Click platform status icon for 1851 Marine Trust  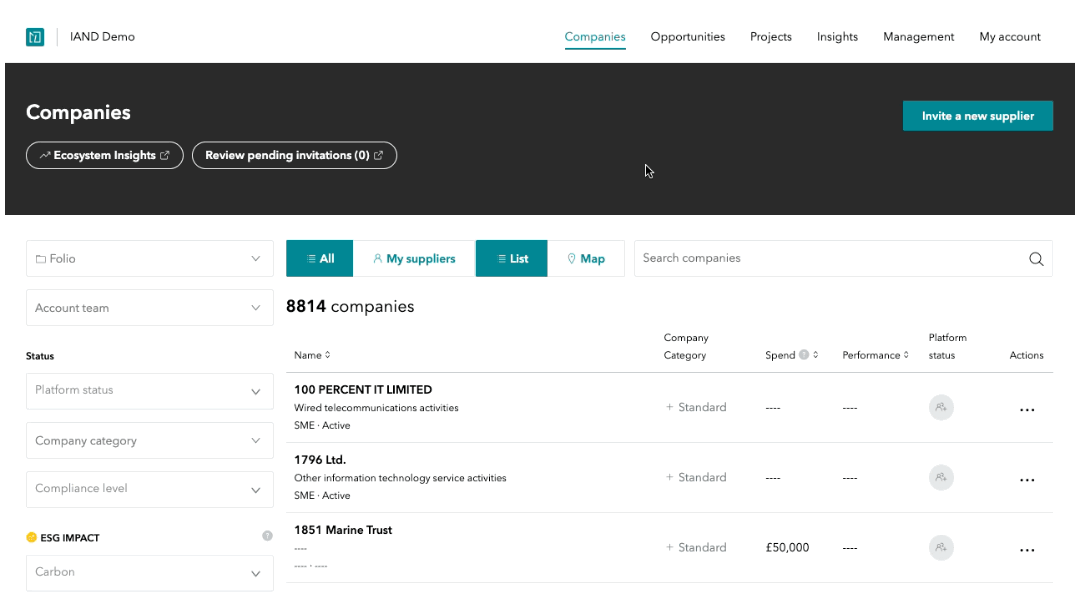pos(941,547)
